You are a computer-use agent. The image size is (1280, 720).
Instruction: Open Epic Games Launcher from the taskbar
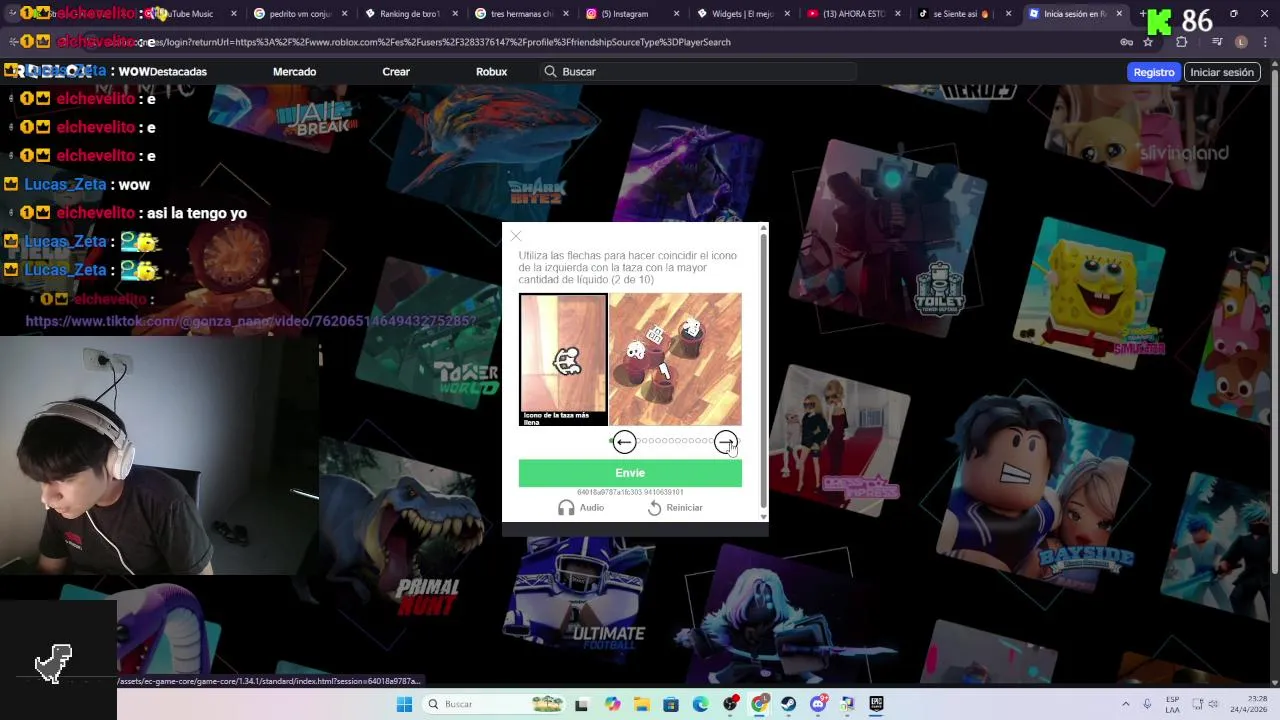coord(877,704)
